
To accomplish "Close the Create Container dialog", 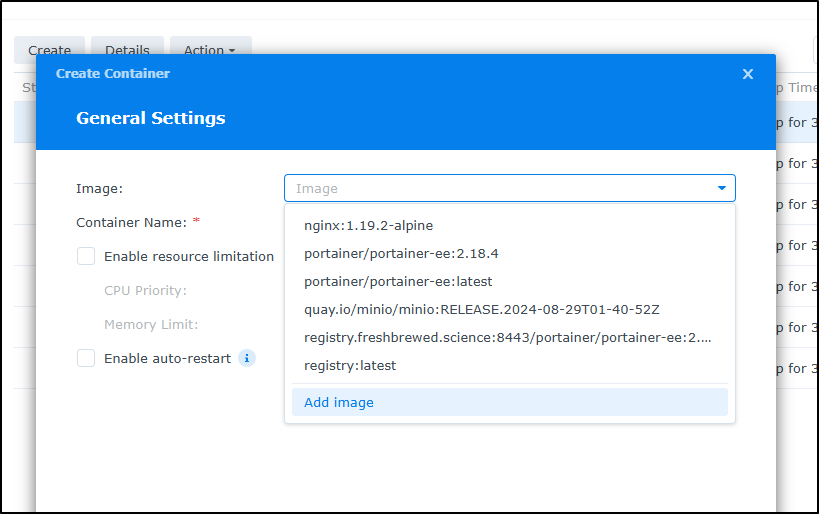I will pos(747,74).
